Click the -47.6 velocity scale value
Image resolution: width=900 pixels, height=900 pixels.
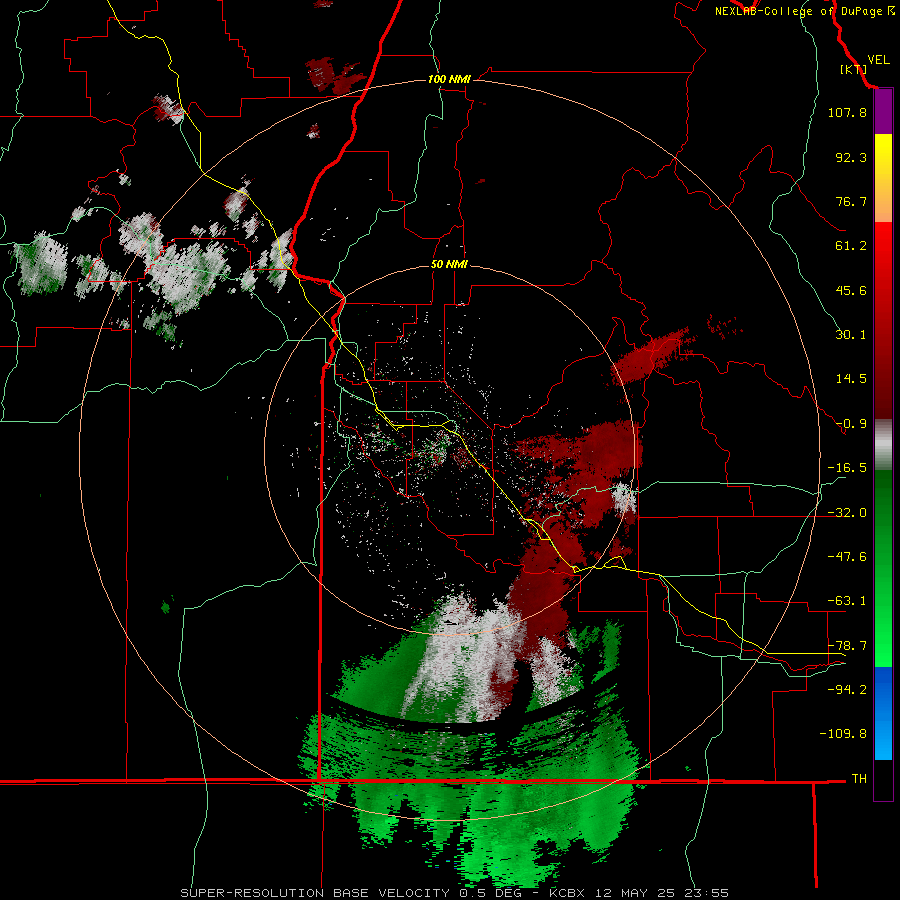click(847, 557)
